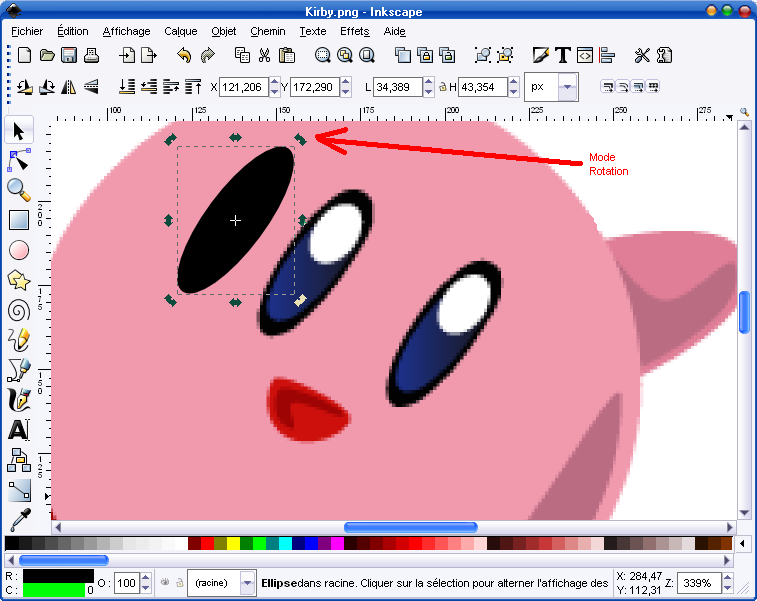The height and width of the screenshot is (601, 757).
Task: Open the Fichier menu
Action: click(x=27, y=31)
